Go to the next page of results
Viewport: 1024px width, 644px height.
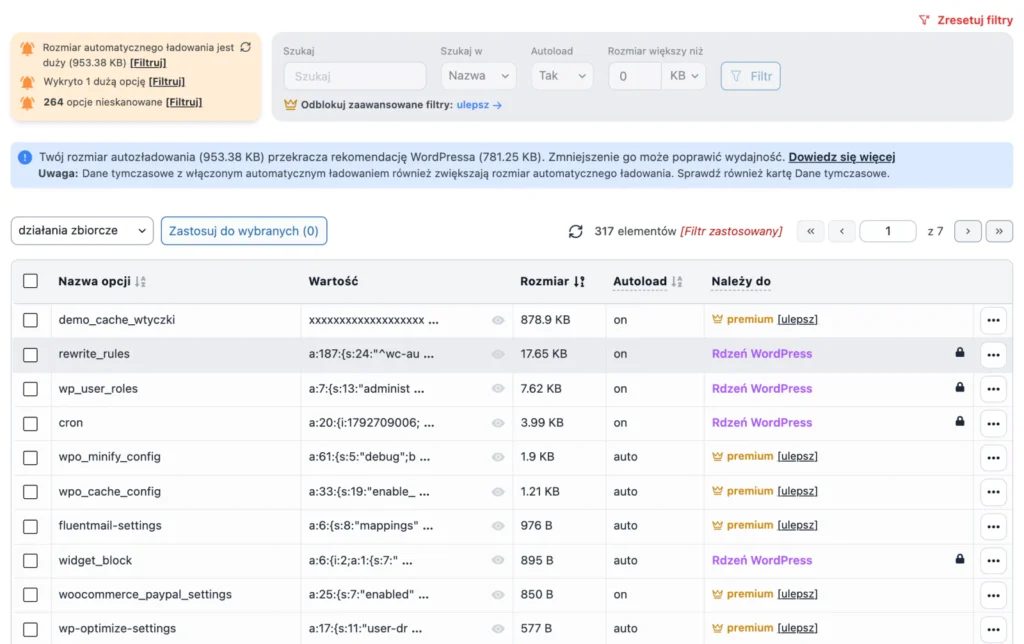tap(968, 231)
